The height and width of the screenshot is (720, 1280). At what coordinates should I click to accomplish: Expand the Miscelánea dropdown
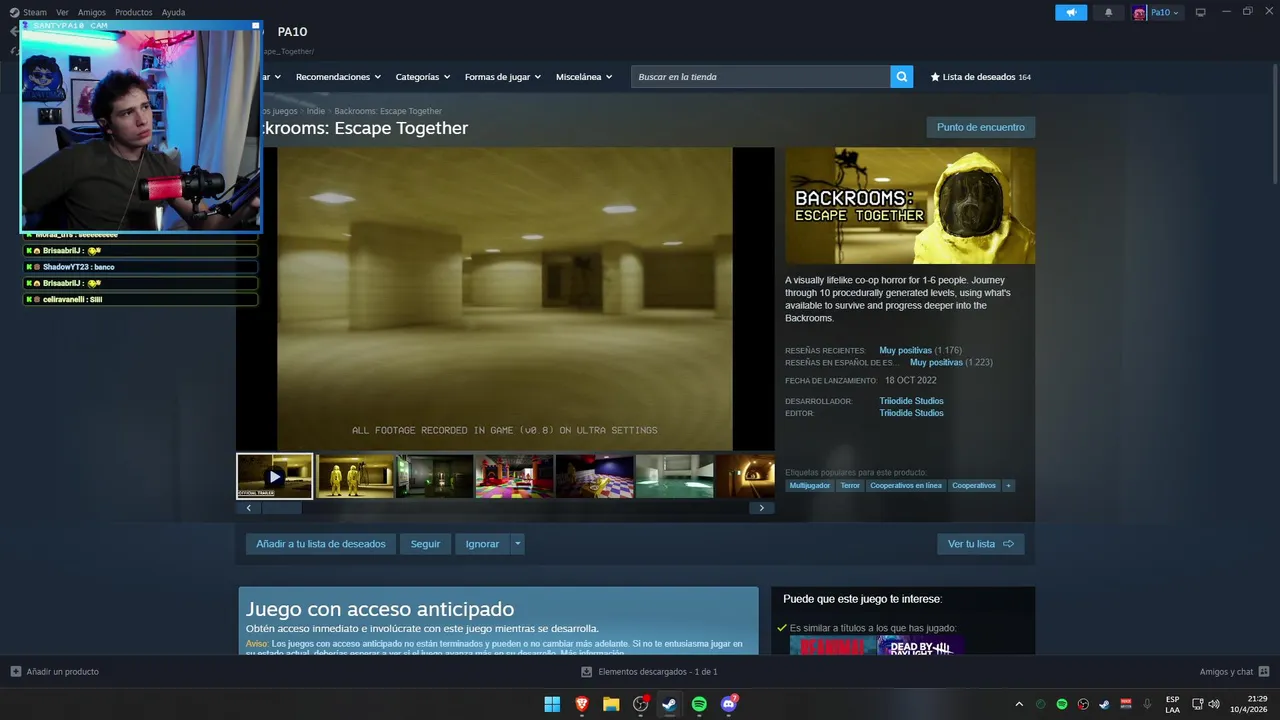click(584, 77)
